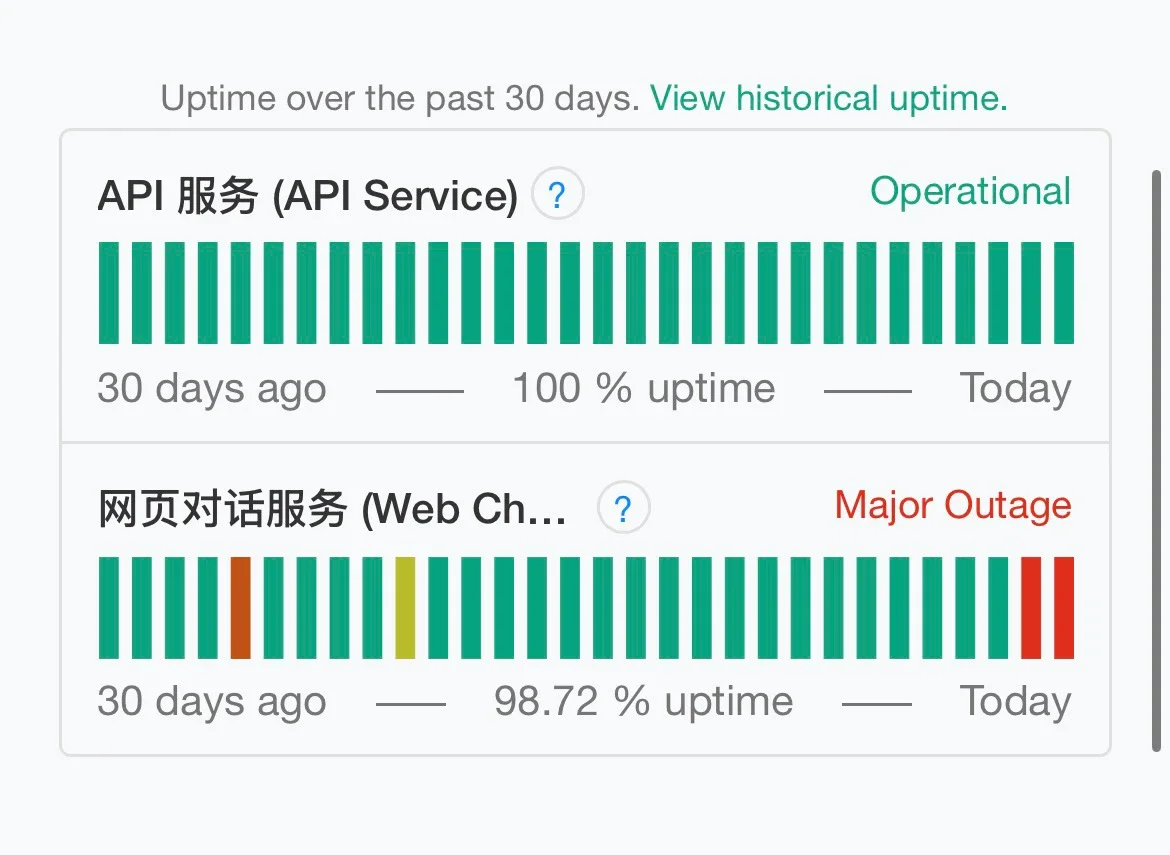
Task: Click the rightmost green bar in API Service timeline
Action: pos(1064,293)
